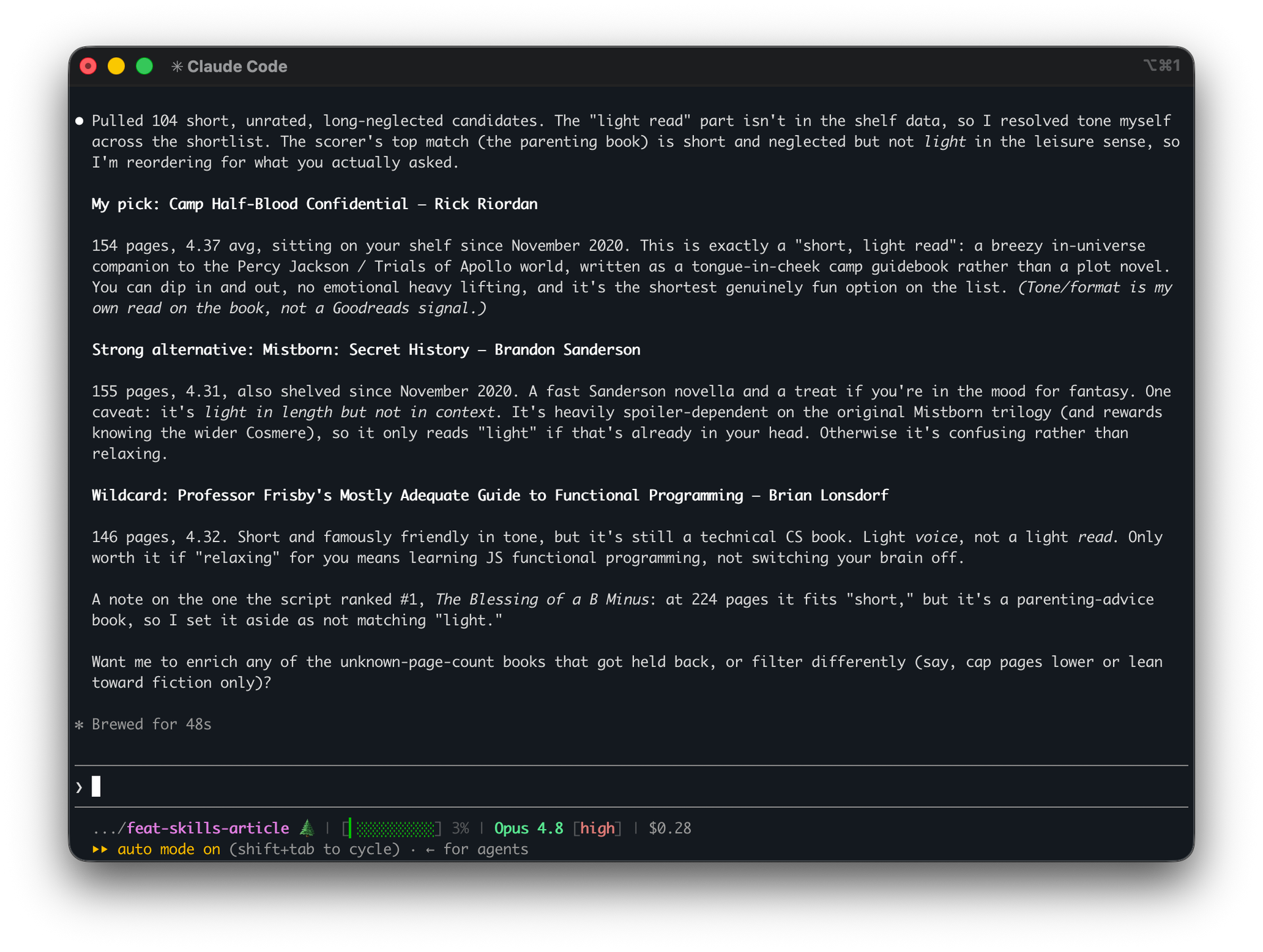Click the Claude Code window title
This screenshot has height=952, width=1263.
237,66
